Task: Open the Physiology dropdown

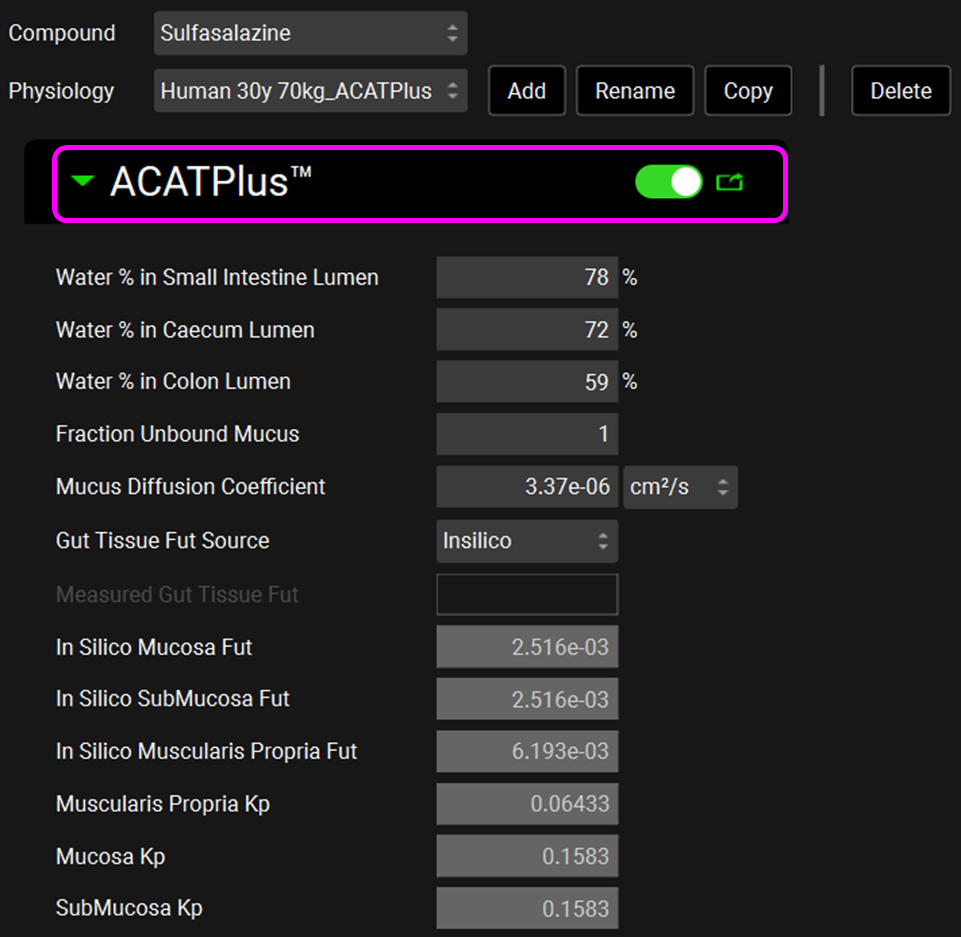Action: tap(310, 91)
